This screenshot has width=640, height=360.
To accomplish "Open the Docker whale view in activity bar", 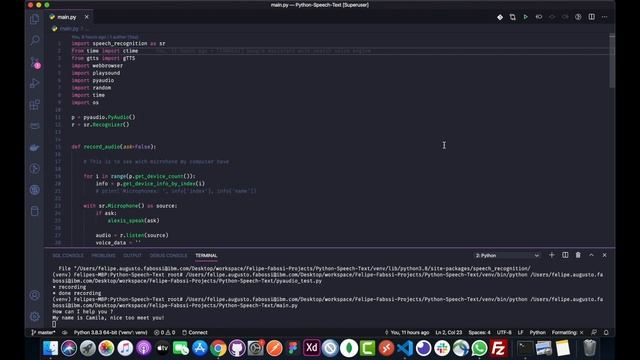I will coord(35,147).
